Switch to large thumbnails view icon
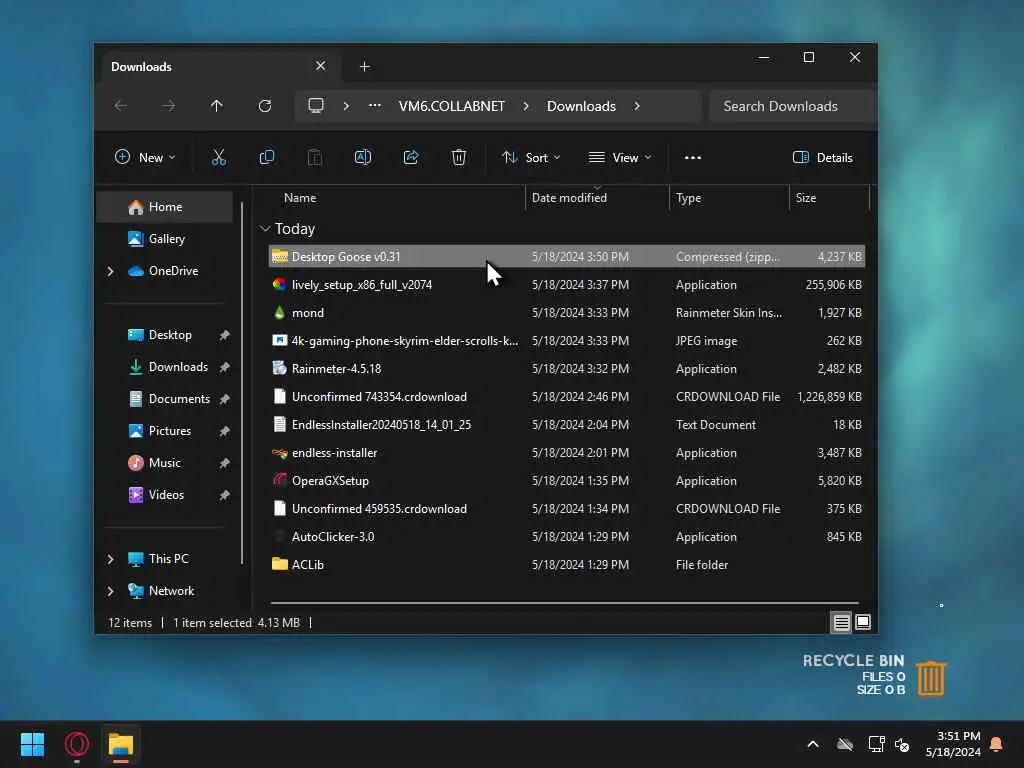This screenshot has width=1024, height=768. [863, 622]
